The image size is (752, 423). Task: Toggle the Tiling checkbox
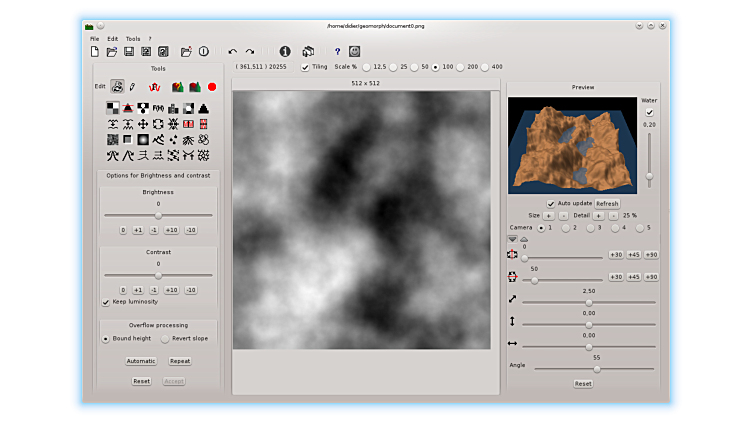[x=306, y=67]
